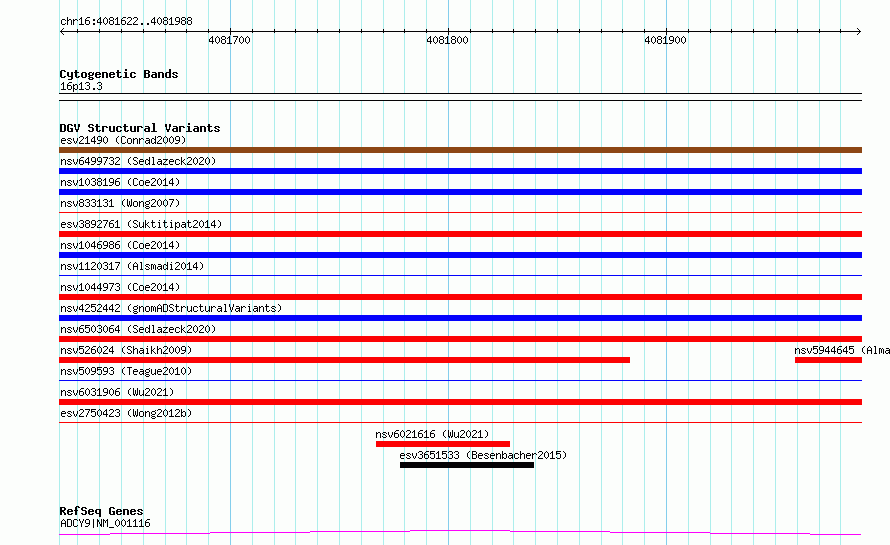Open variant nsv1044973 (Coe2014) label
This screenshot has height=545, width=890.
120,287
